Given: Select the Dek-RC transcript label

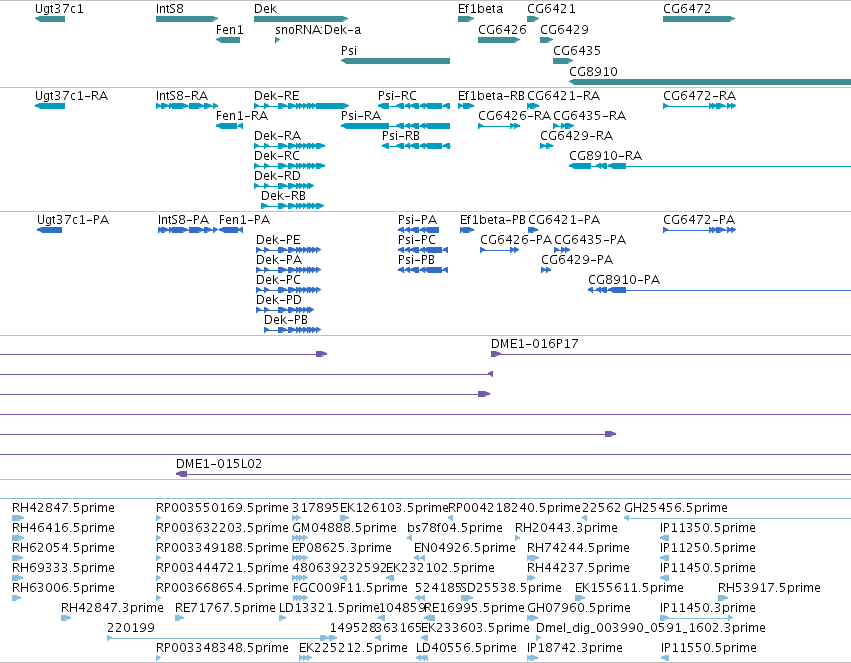Looking at the screenshot, I should click(277, 156).
